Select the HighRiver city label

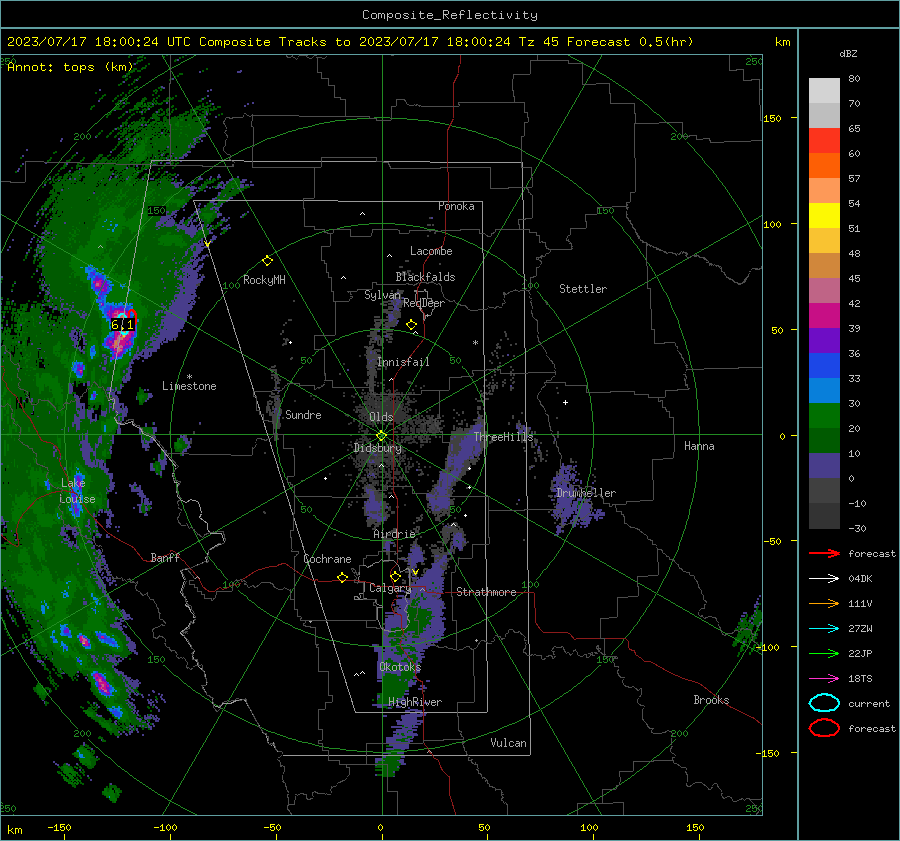415,702
